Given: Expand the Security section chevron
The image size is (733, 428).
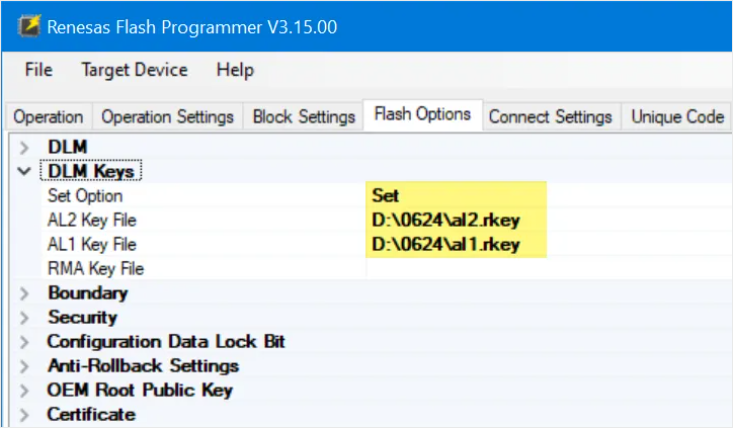Looking at the screenshot, I should coord(24,318).
